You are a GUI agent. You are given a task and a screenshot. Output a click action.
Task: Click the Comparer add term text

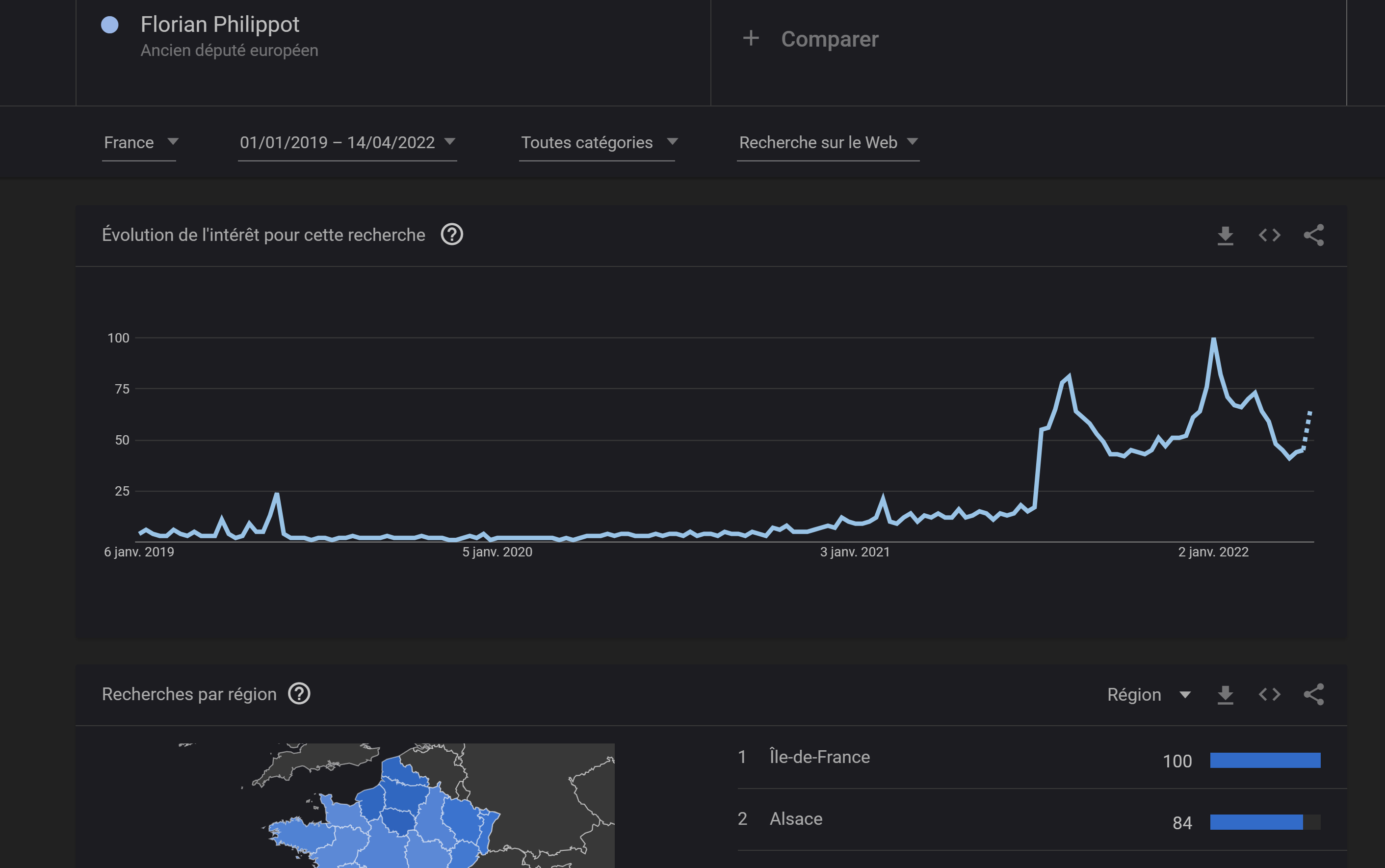(830, 39)
